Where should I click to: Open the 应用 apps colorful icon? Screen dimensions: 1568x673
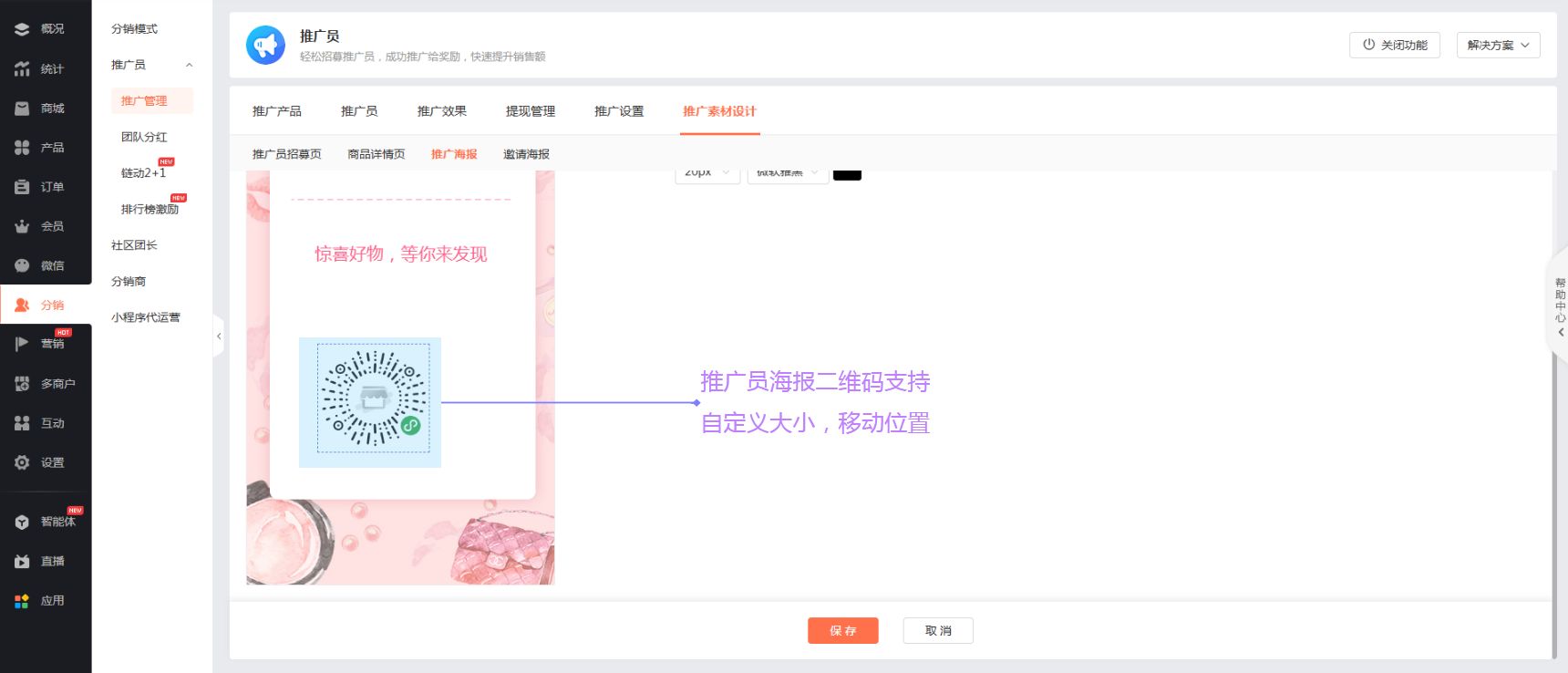22,601
